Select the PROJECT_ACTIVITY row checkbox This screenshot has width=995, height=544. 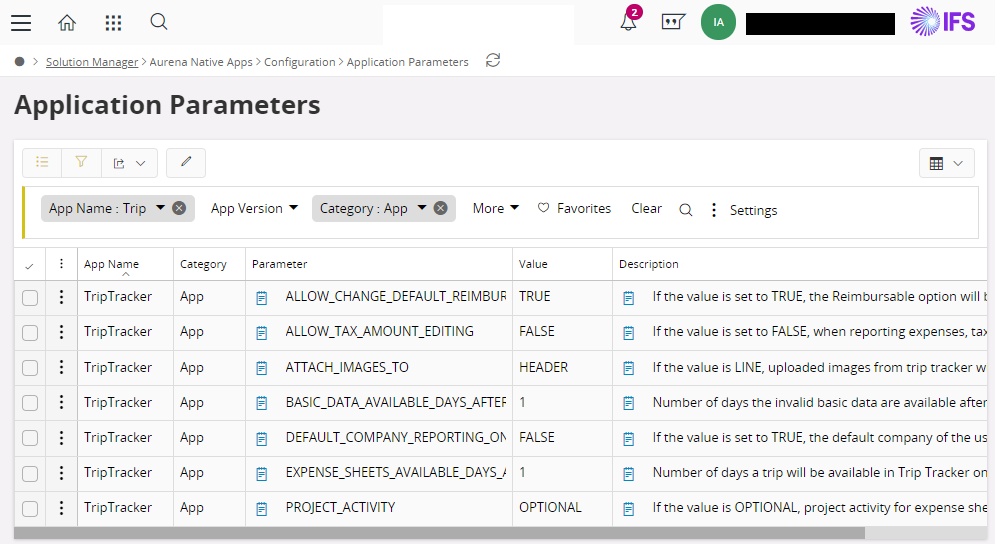(x=30, y=508)
